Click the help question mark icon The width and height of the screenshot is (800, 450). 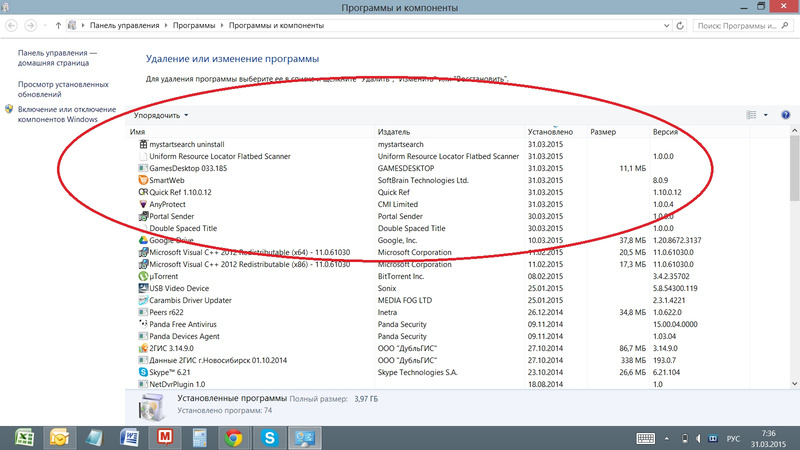pyautogui.click(x=785, y=116)
